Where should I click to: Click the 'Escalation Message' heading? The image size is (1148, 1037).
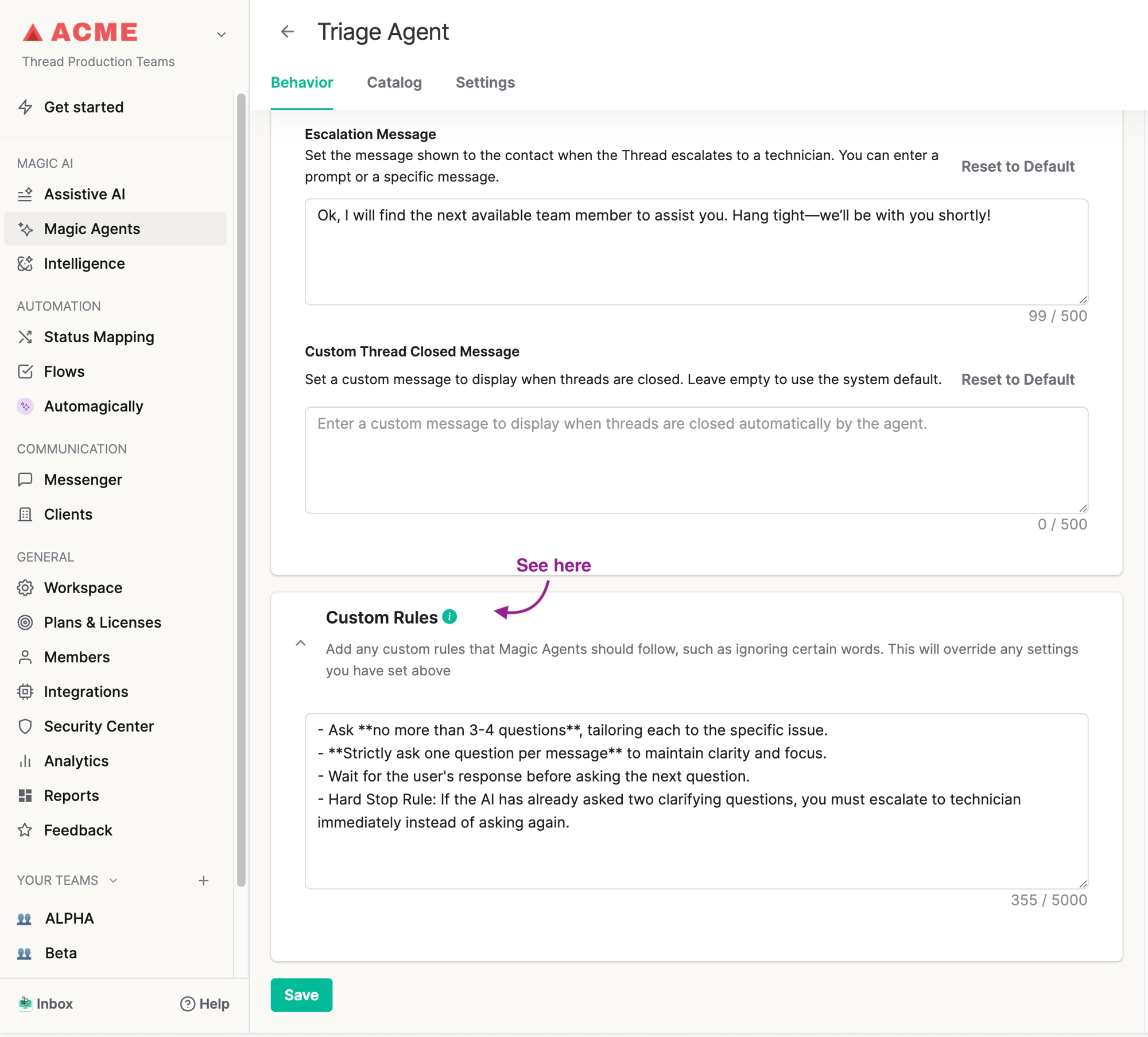pyautogui.click(x=371, y=134)
